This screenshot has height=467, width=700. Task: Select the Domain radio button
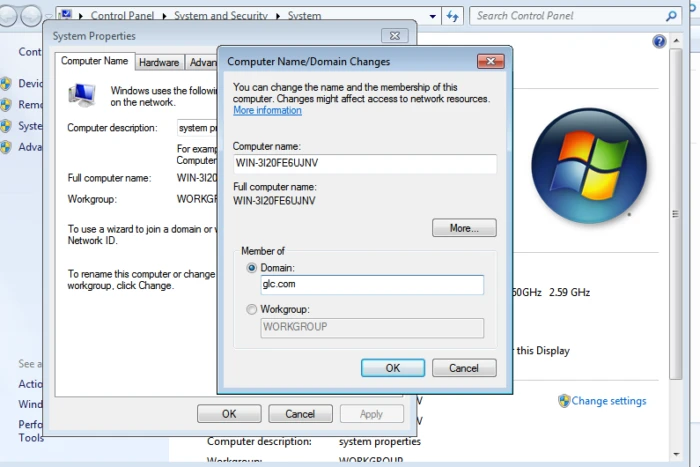click(251, 268)
